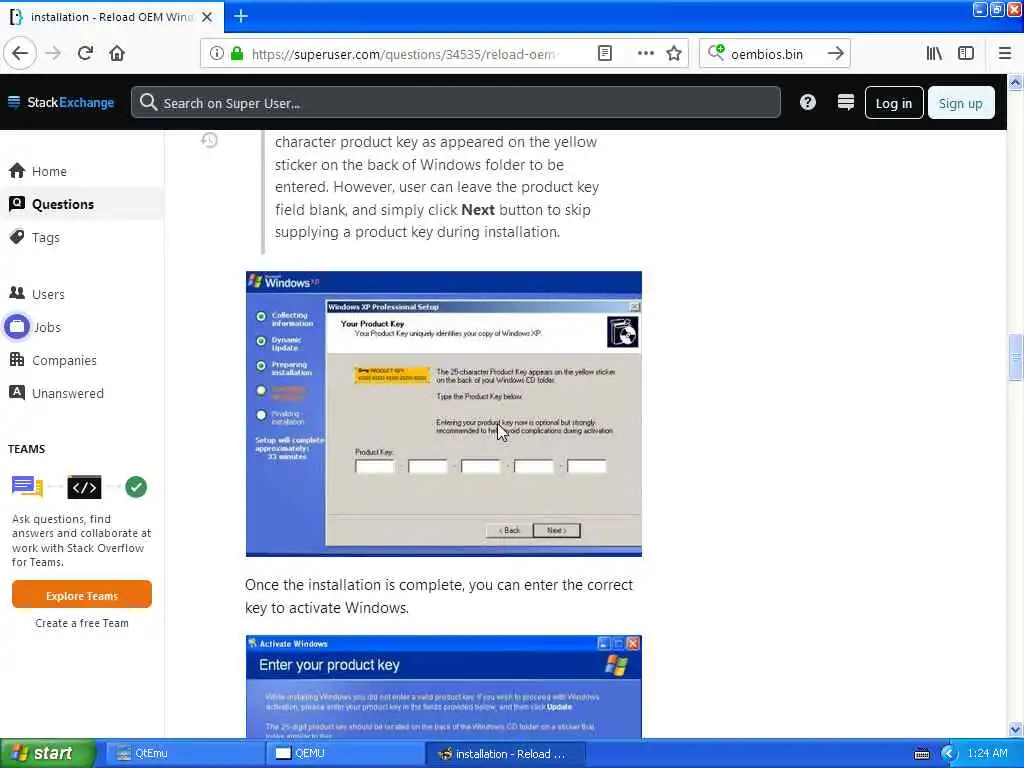Switch to QEMU in the taskbar
This screenshot has height=768, width=1024.
coord(344,754)
